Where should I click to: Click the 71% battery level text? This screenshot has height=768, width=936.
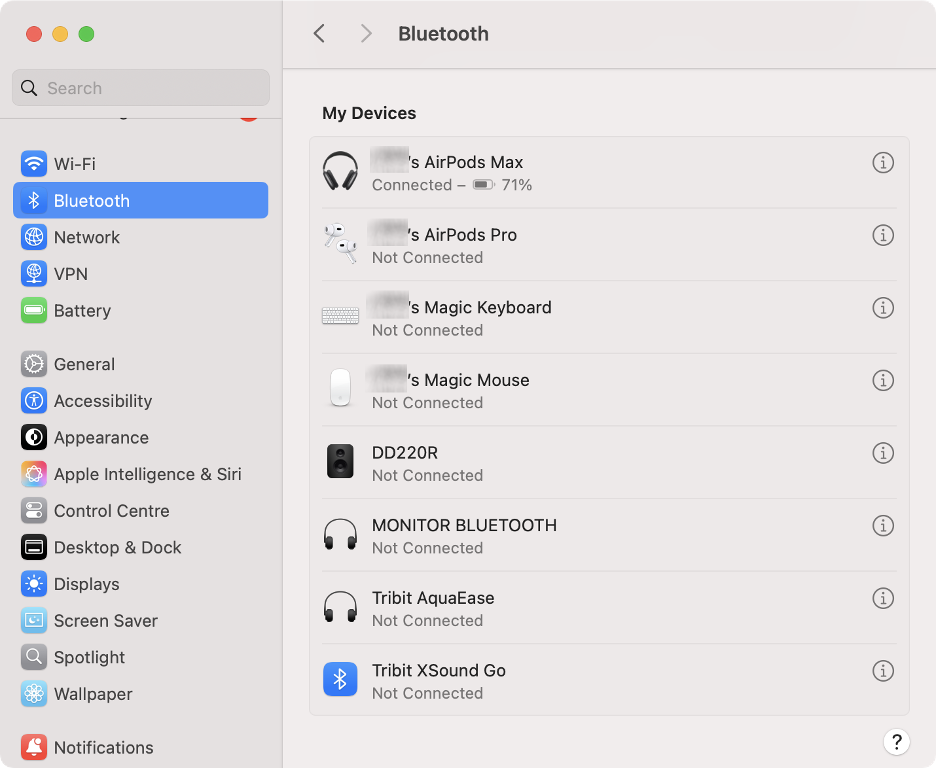click(516, 185)
